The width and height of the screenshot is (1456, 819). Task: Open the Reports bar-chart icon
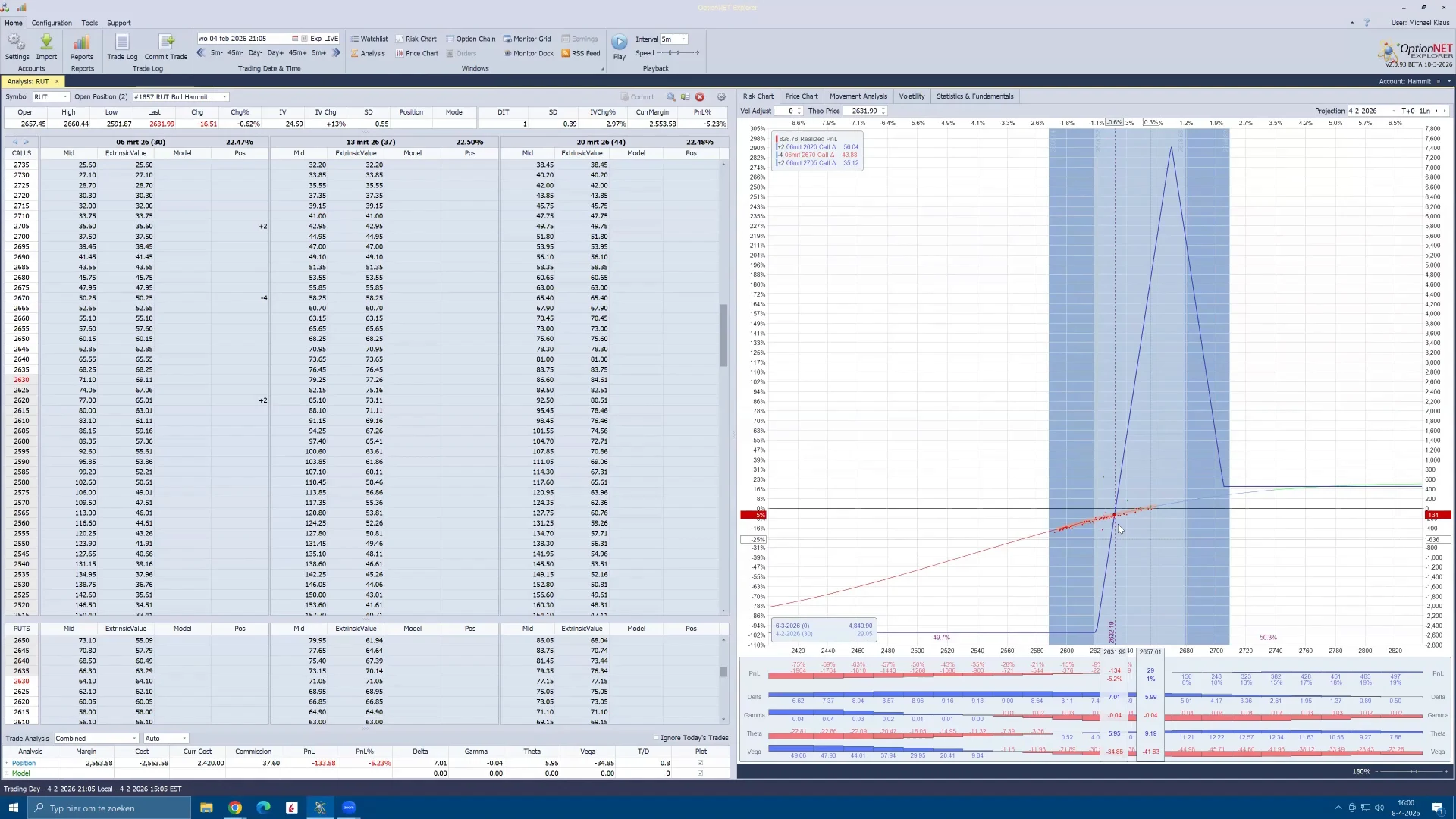pos(82,46)
